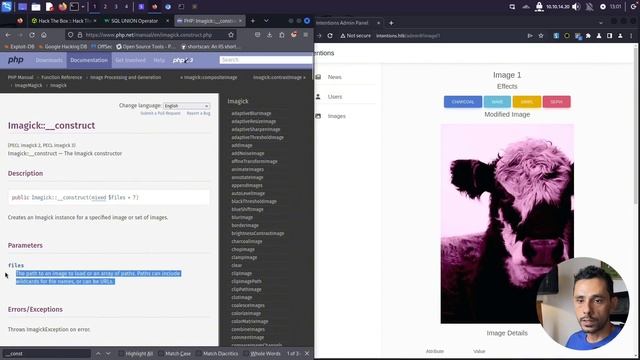Close the find bar

pyautogui.click(x=307, y=353)
